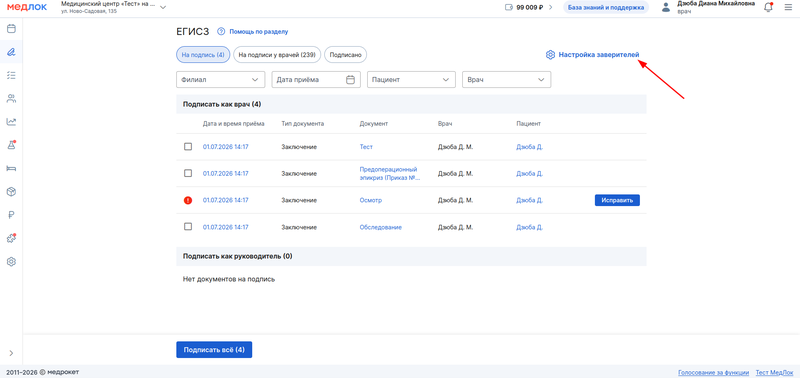Expand the sidebar with bottom chevron
This screenshot has height=378, width=800.
tap(11, 353)
